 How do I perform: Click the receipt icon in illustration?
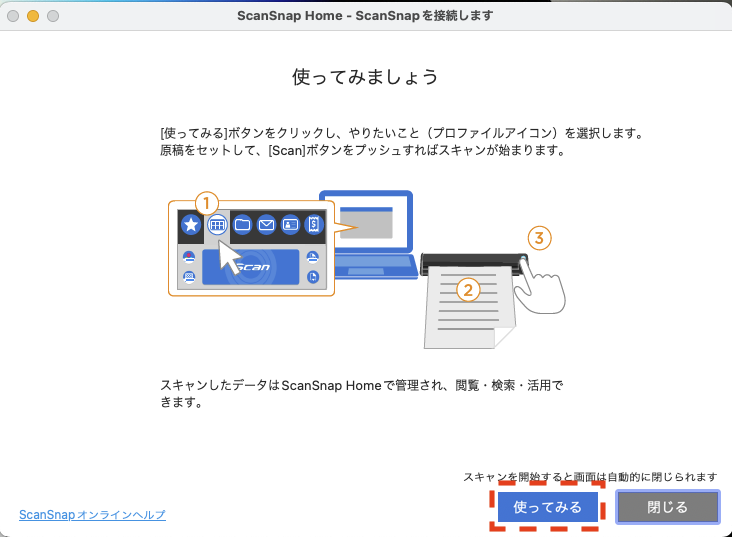314,225
